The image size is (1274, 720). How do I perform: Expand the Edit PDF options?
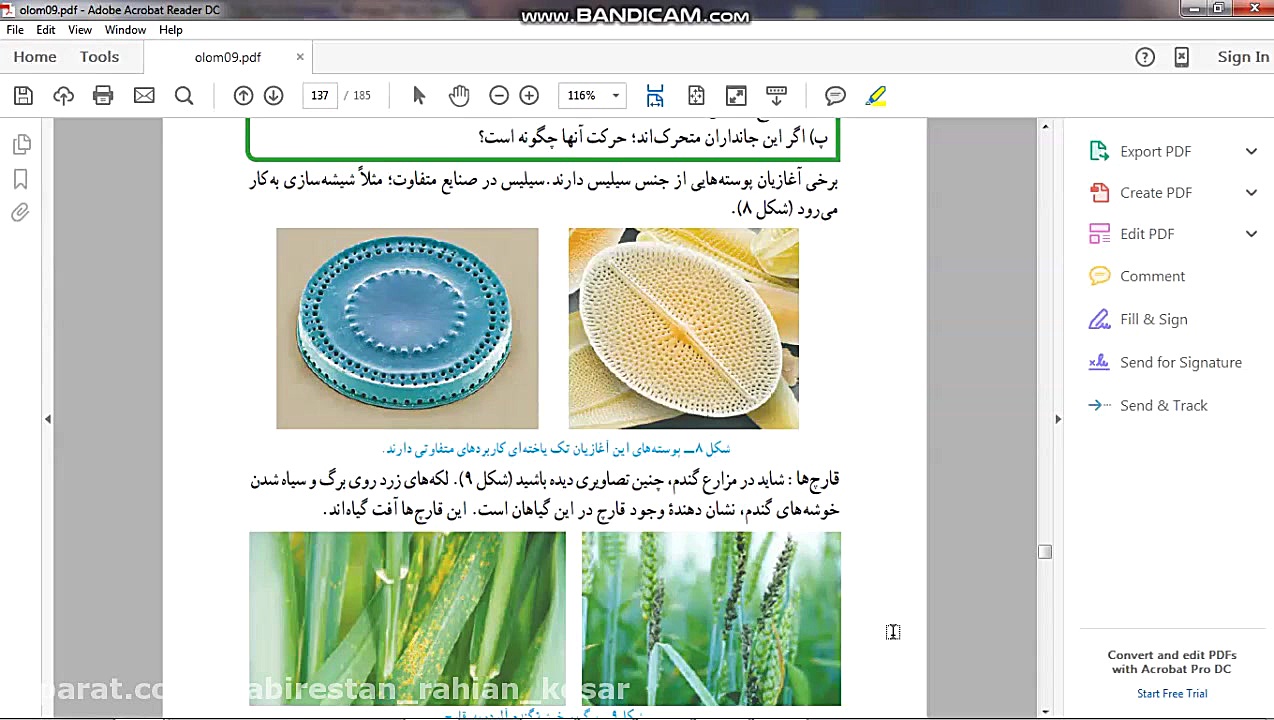tap(1147, 233)
